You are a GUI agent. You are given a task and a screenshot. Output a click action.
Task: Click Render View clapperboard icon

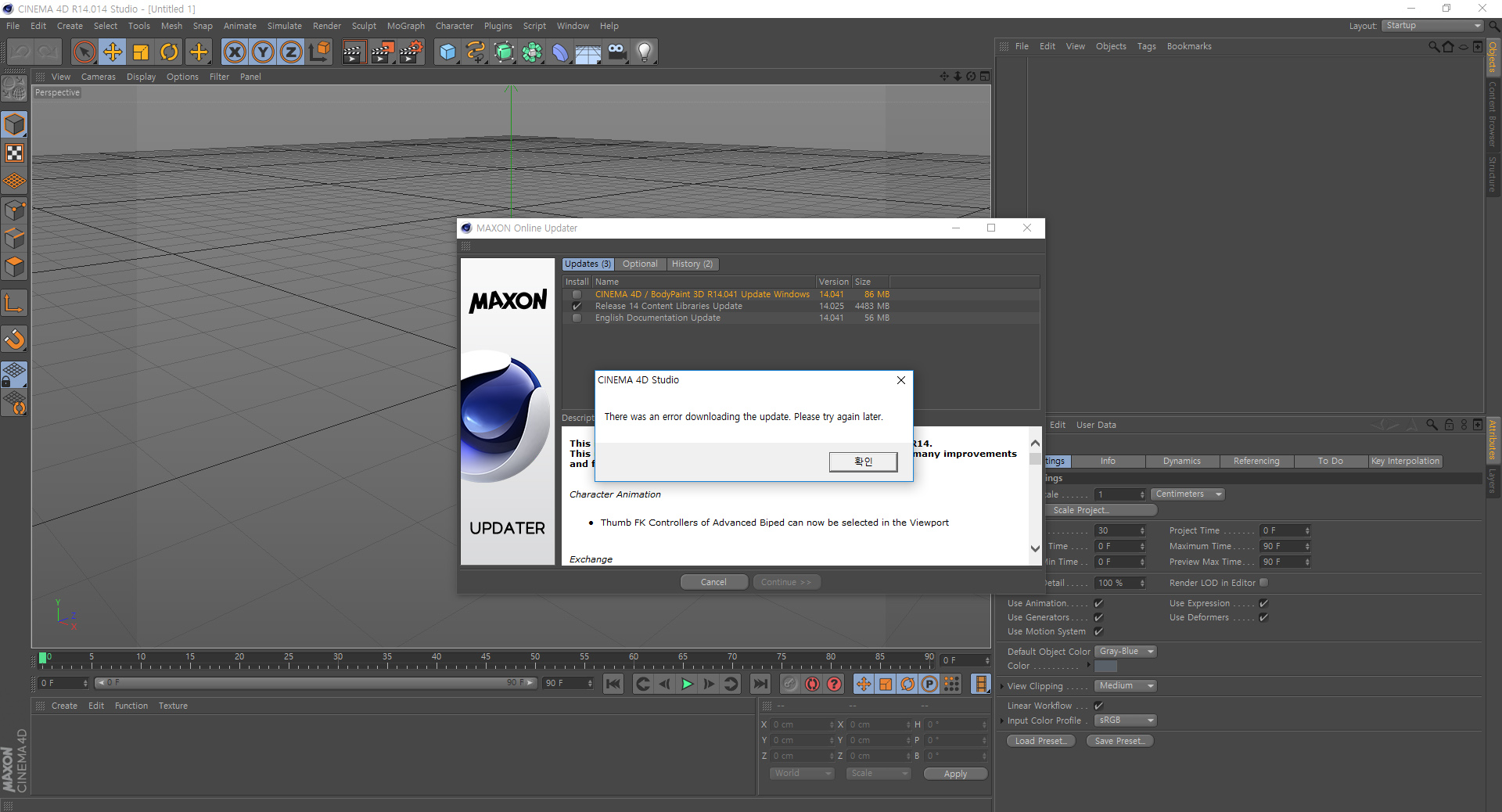coord(354,52)
